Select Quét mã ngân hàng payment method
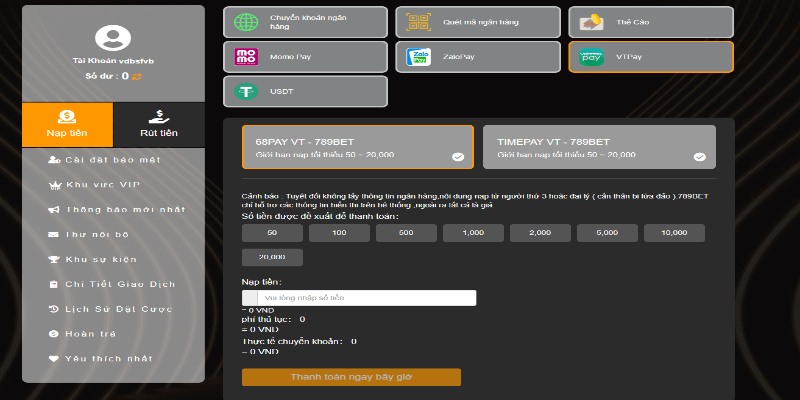Screen dimensions: 800x400 coord(478,22)
